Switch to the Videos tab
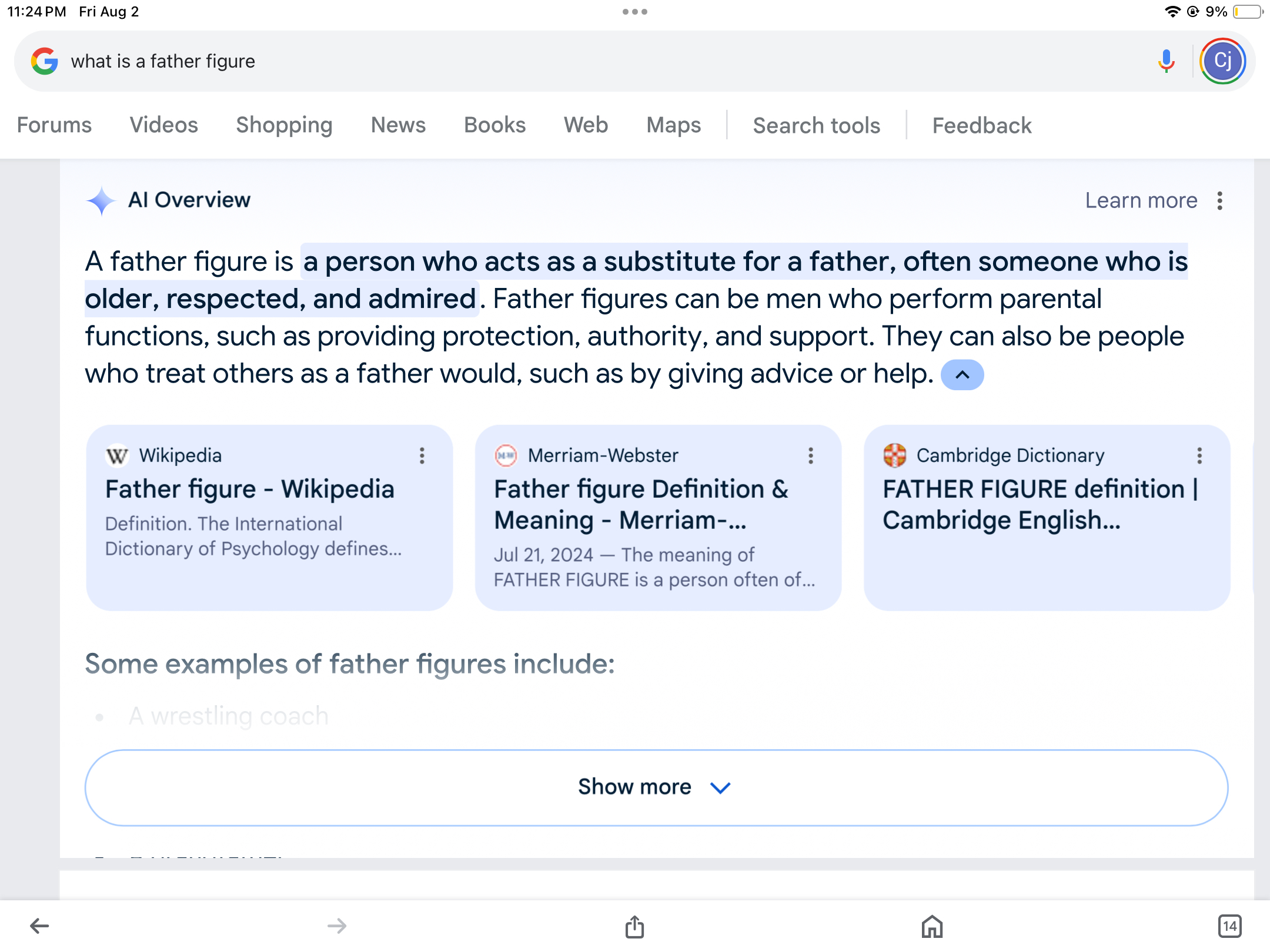This screenshot has width=1270, height=952. point(163,125)
